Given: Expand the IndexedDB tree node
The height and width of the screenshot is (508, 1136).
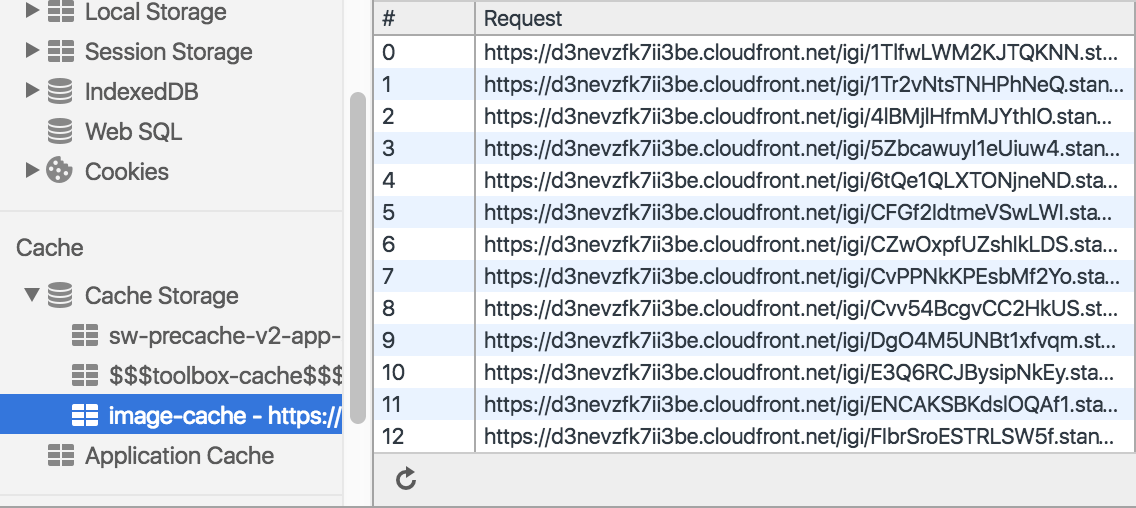Looking at the screenshot, I should 32,92.
